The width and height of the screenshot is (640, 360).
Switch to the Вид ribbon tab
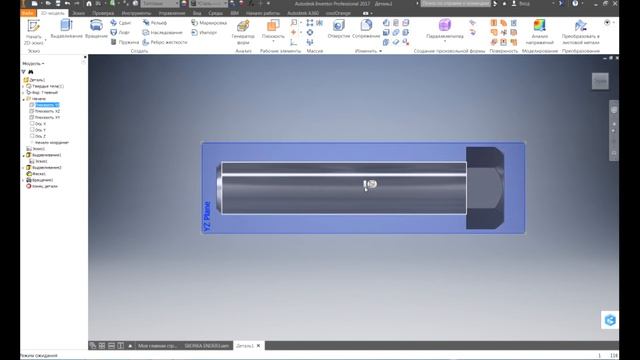point(197,13)
